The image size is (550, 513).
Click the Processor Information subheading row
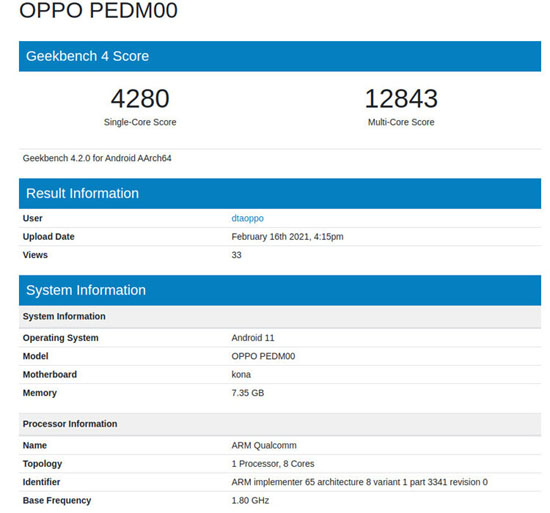coord(280,424)
